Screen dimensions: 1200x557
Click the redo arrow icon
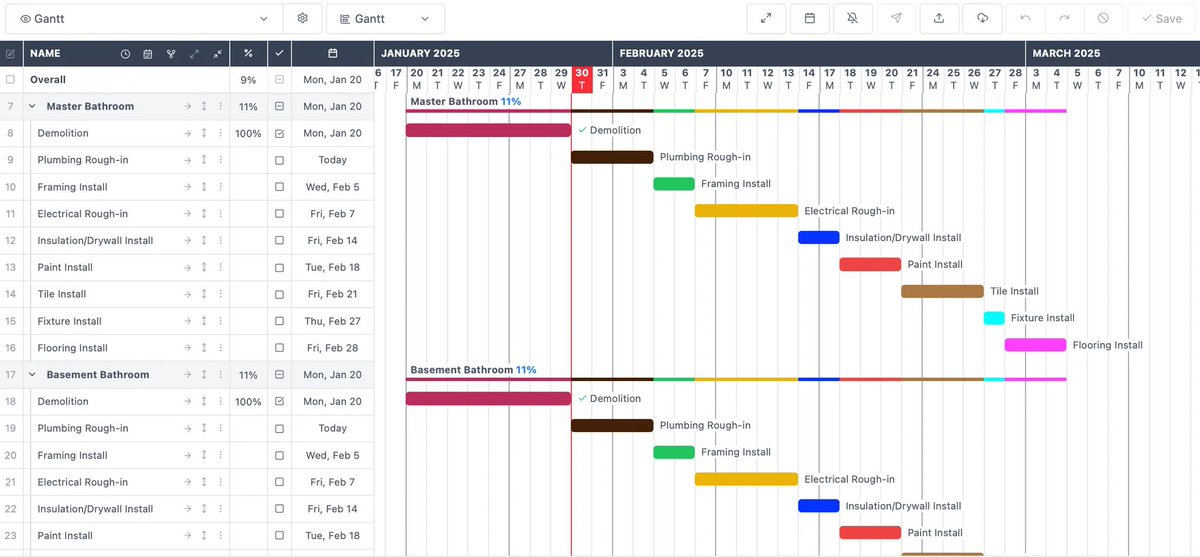[1064, 18]
